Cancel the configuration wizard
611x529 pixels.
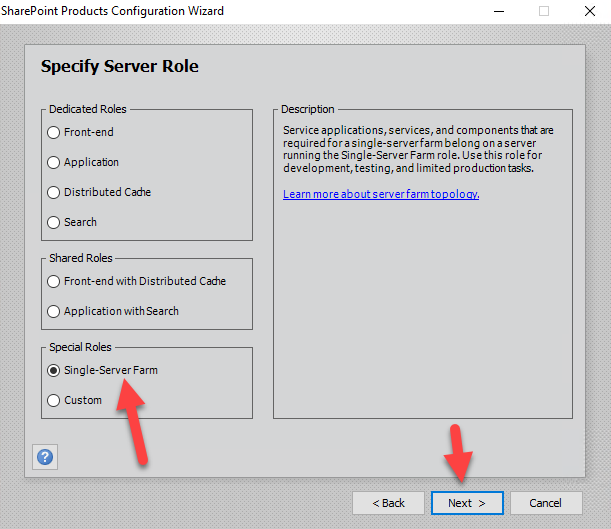pos(546,503)
